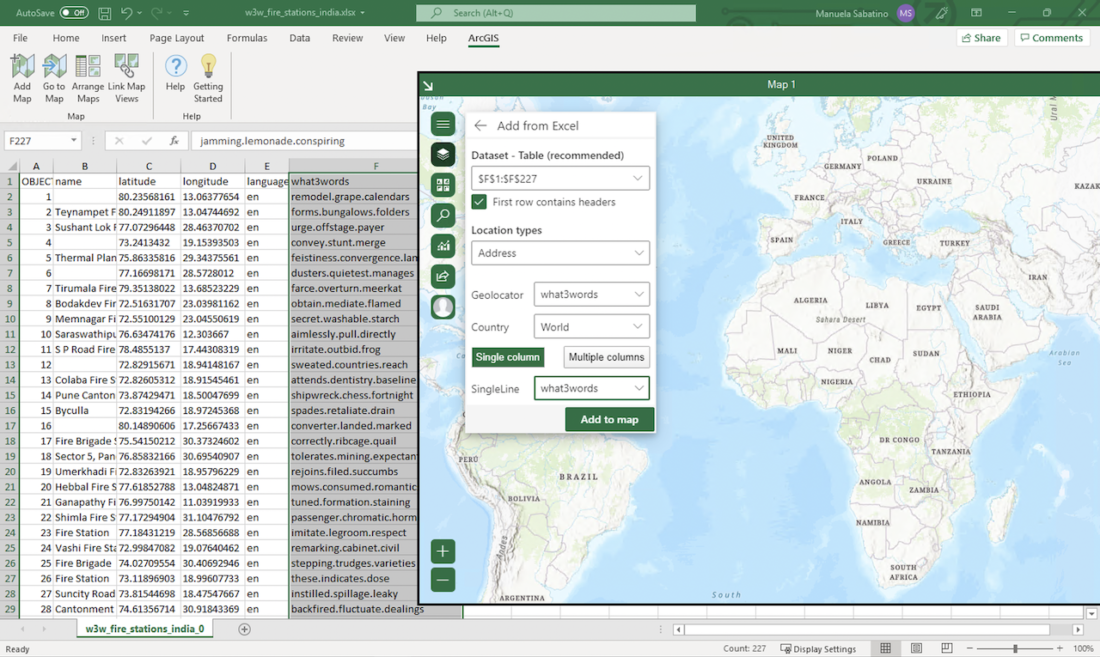Viewport: 1100px width, 657px height.
Task: Expand the Name Box dropdown arrow
Action: 74,141
